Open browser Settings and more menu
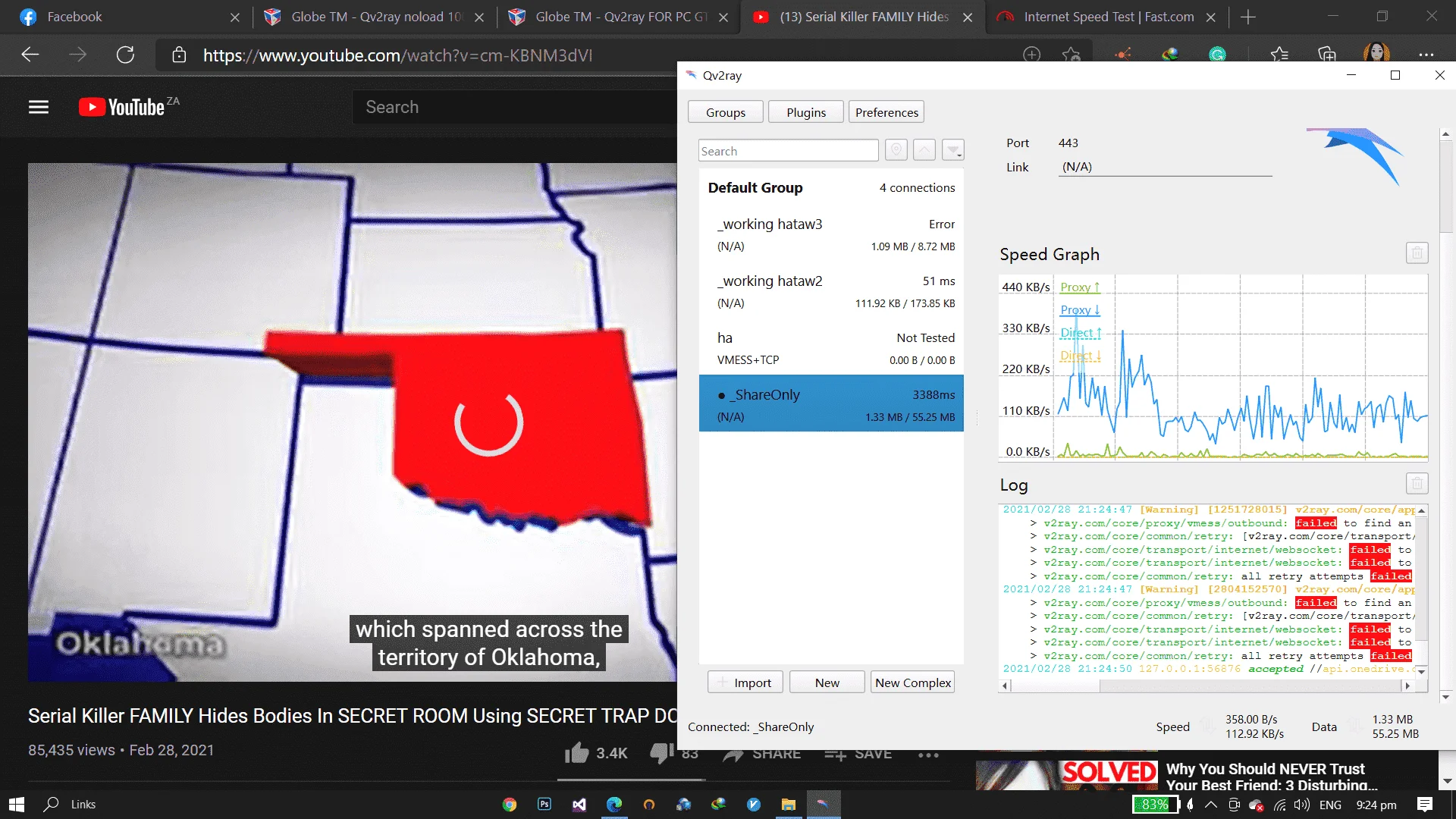 pos(1426,55)
